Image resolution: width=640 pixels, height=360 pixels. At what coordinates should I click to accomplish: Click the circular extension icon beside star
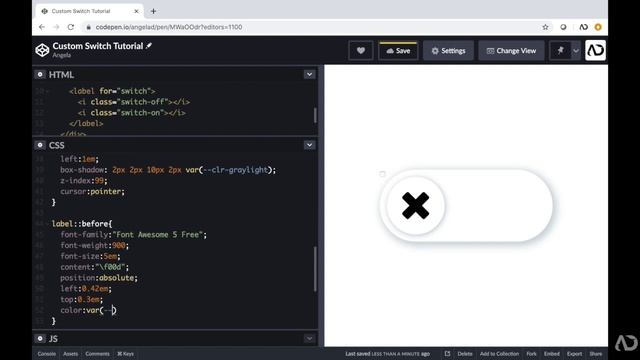coord(563,27)
